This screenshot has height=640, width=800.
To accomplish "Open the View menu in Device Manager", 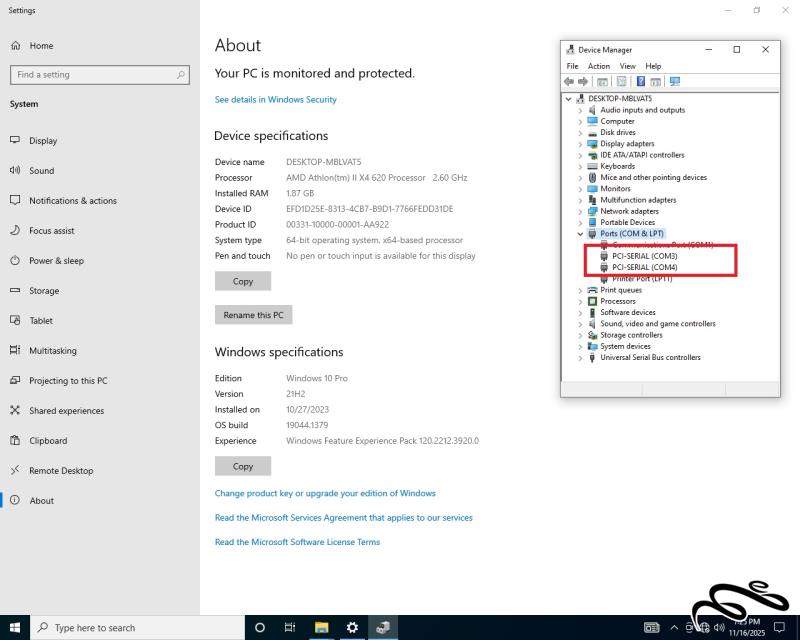I will click(x=627, y=66).
